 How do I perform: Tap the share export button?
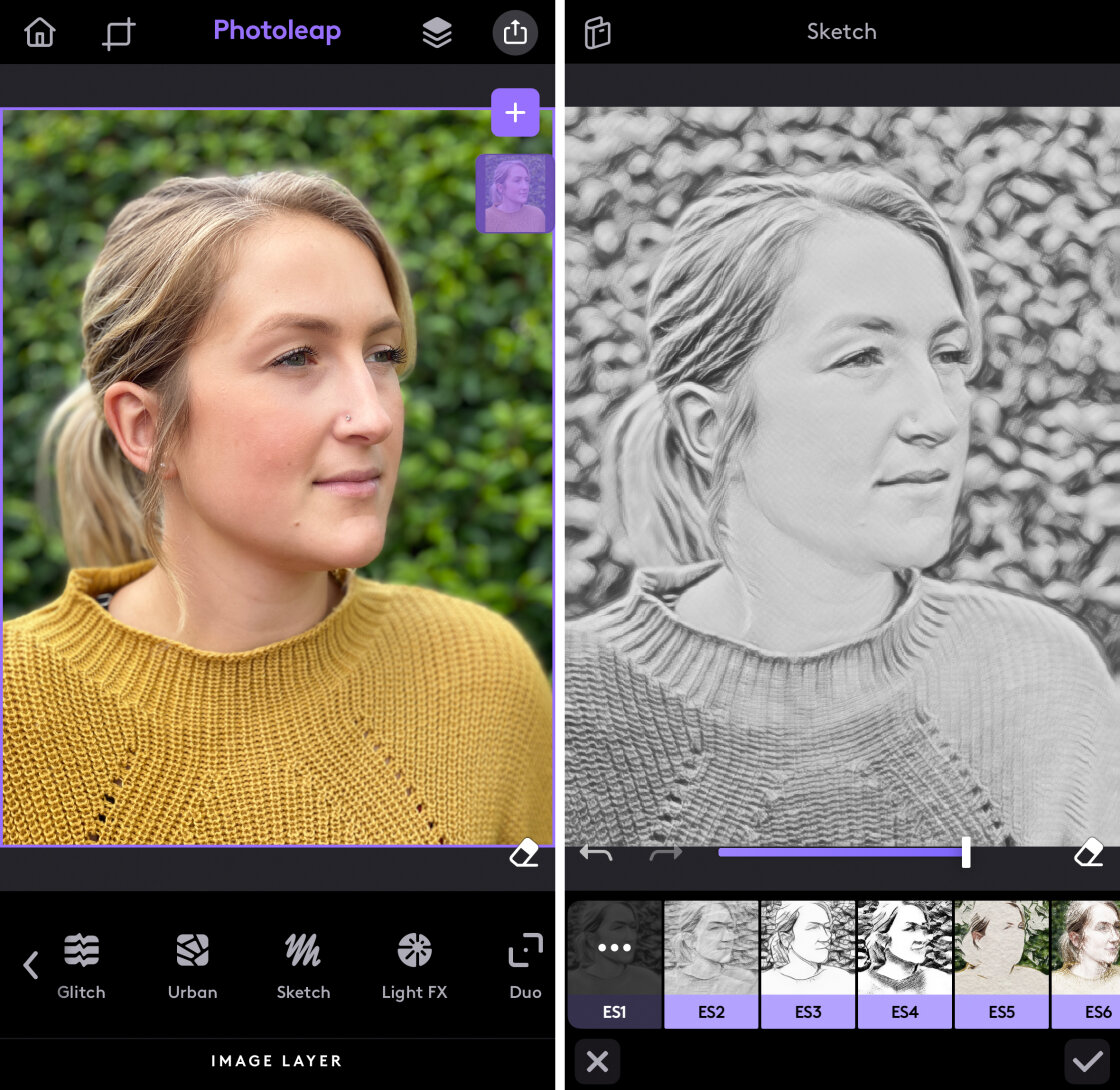tap(515, 33)
